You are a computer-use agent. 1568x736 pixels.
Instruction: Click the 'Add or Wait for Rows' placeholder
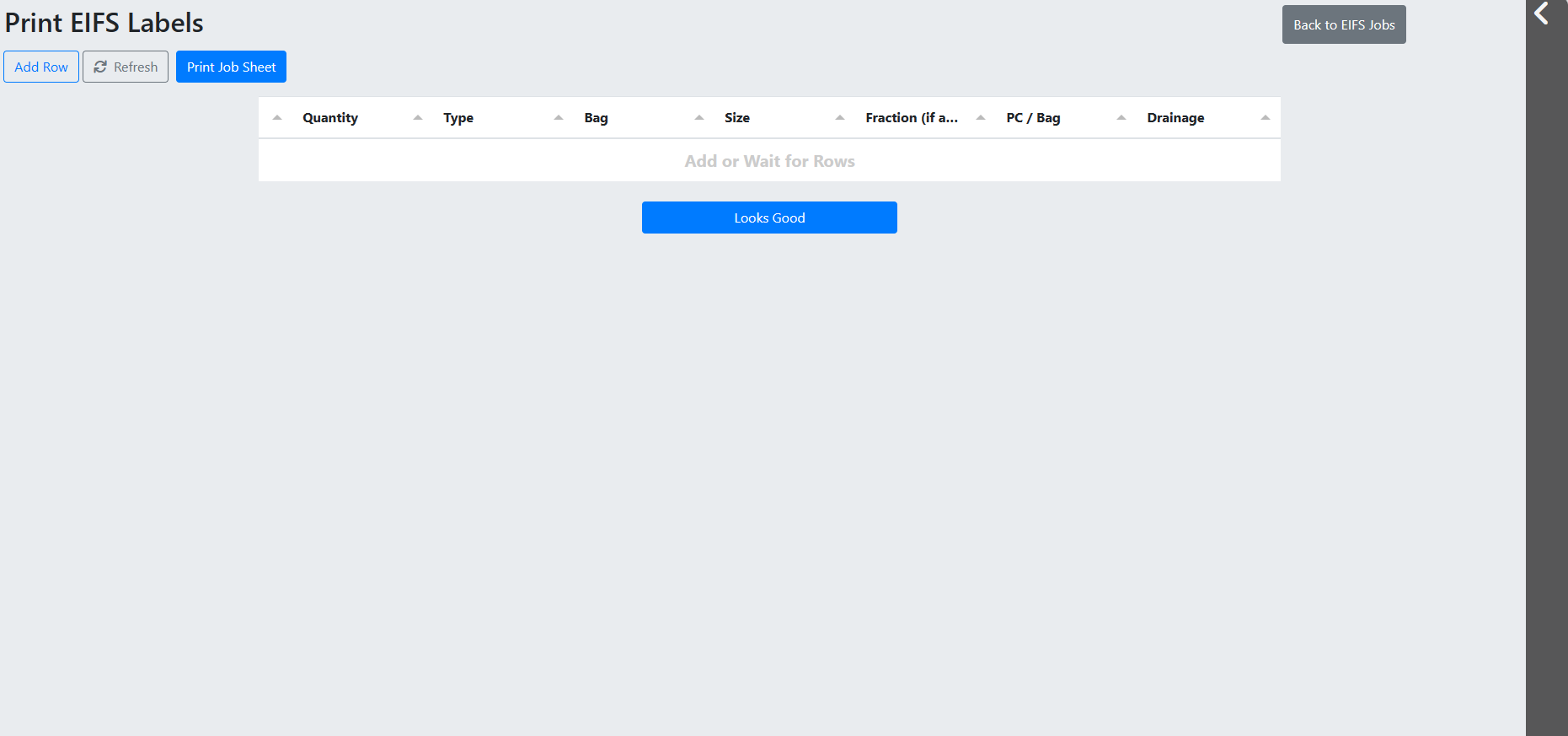point(769,161)
